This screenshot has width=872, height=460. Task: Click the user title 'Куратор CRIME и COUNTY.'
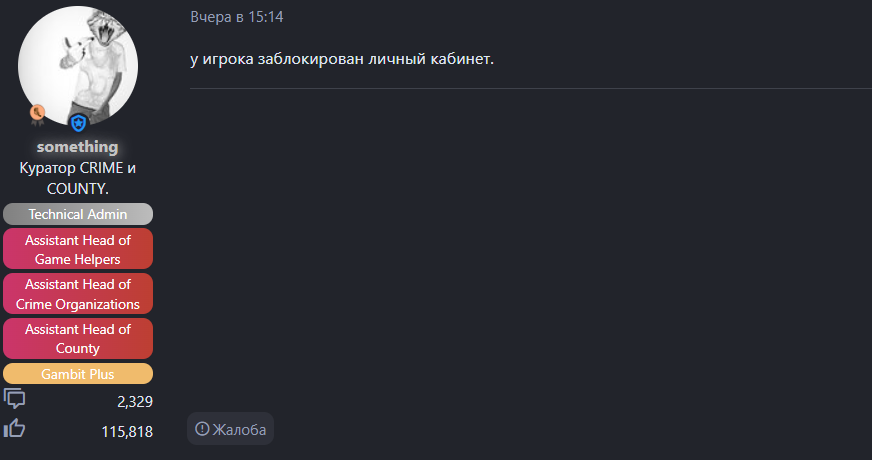click(78, 177)
